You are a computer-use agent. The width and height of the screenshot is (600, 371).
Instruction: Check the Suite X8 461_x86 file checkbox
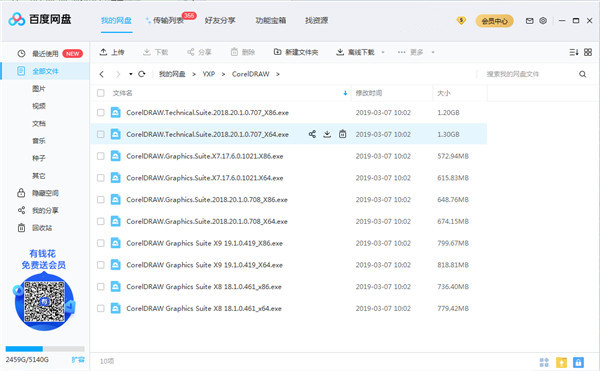(x=101, y=287)
